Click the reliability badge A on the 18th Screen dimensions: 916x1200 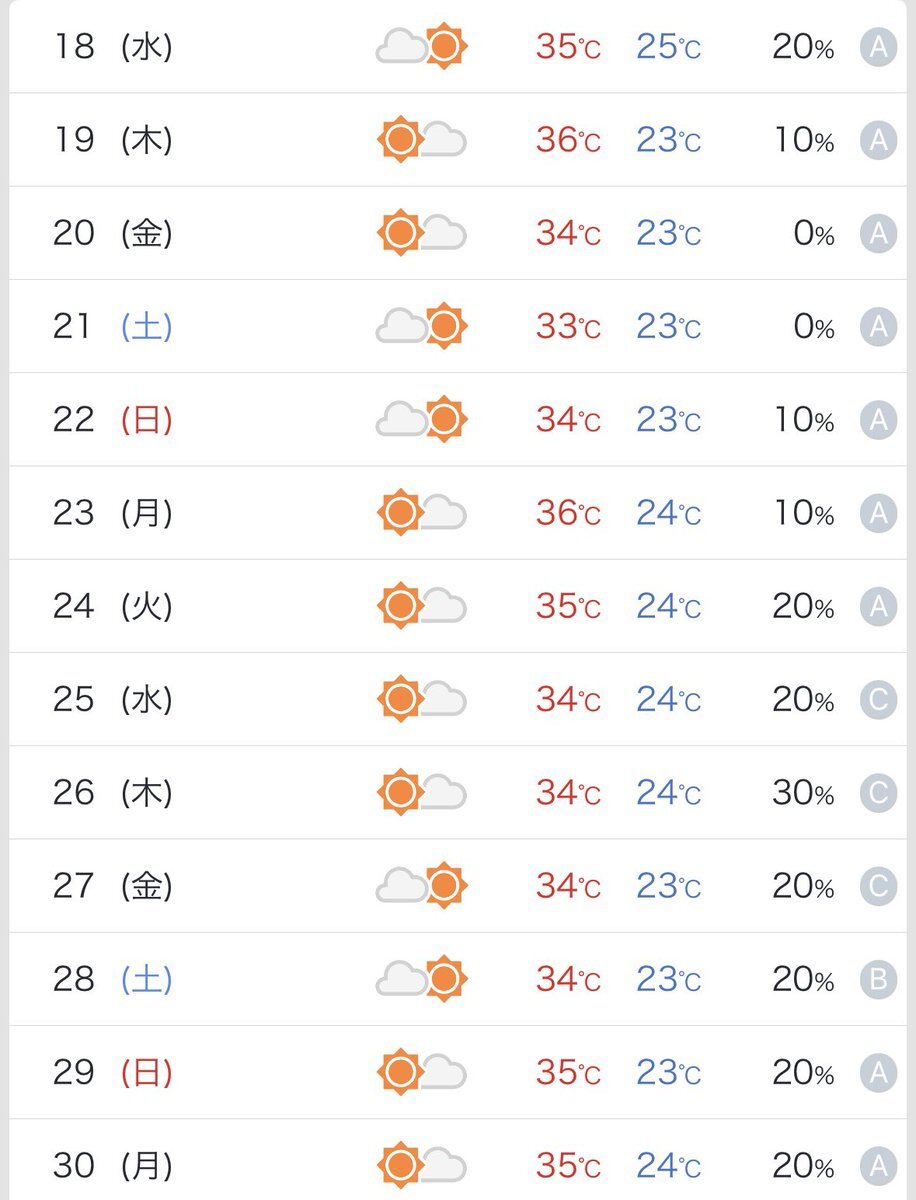(878, 47)
